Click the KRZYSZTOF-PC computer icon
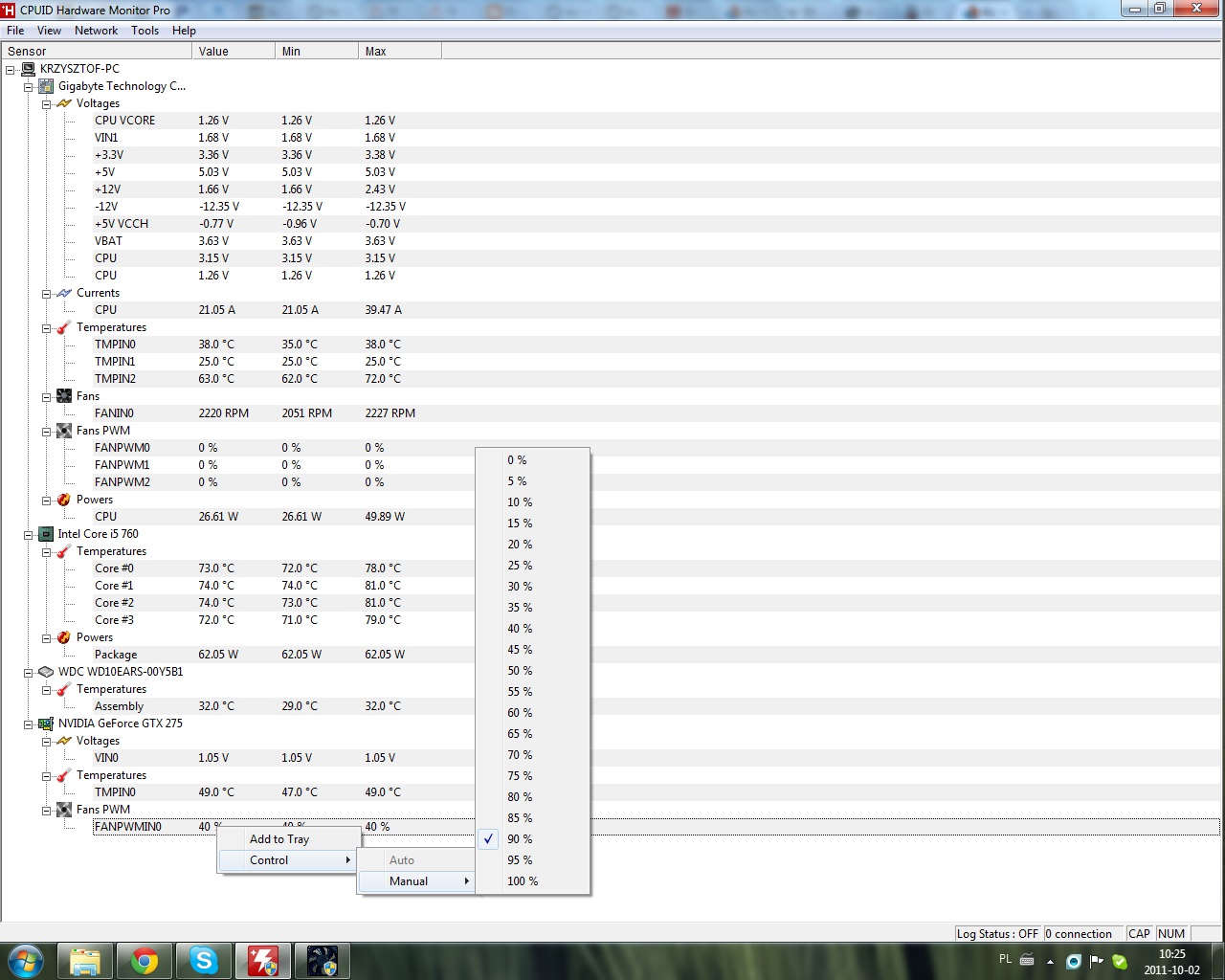This screenshot has height=980, width=1225. 29,69
